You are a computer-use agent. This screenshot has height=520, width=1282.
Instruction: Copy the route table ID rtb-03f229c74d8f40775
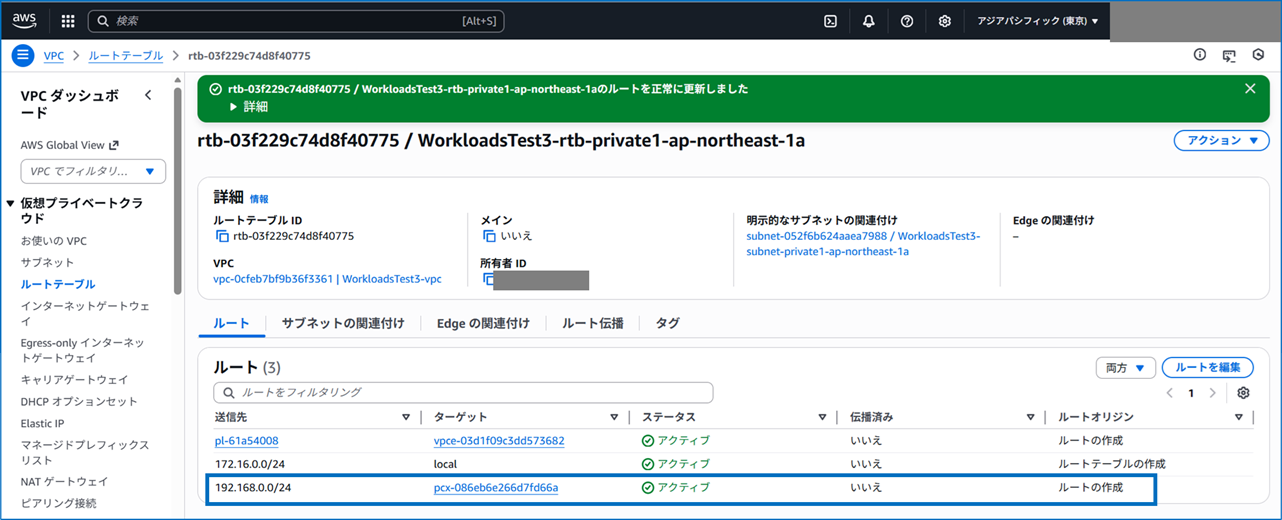coord(222,236)
